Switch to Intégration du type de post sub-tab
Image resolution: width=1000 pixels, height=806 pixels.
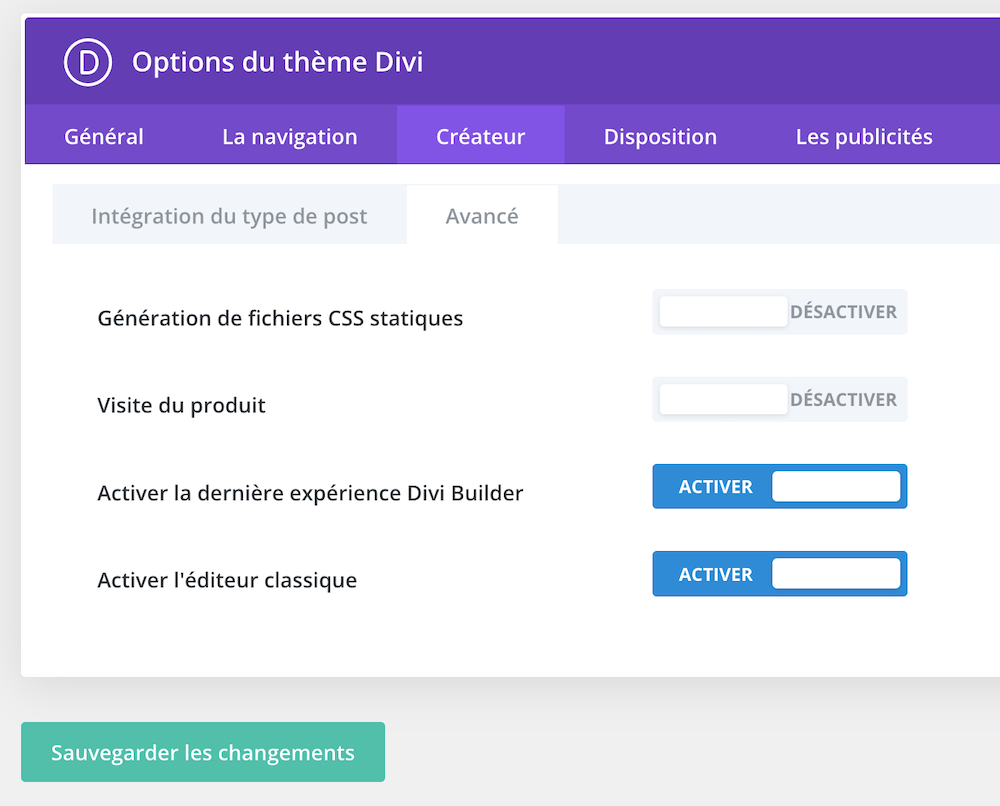[229, 216]
